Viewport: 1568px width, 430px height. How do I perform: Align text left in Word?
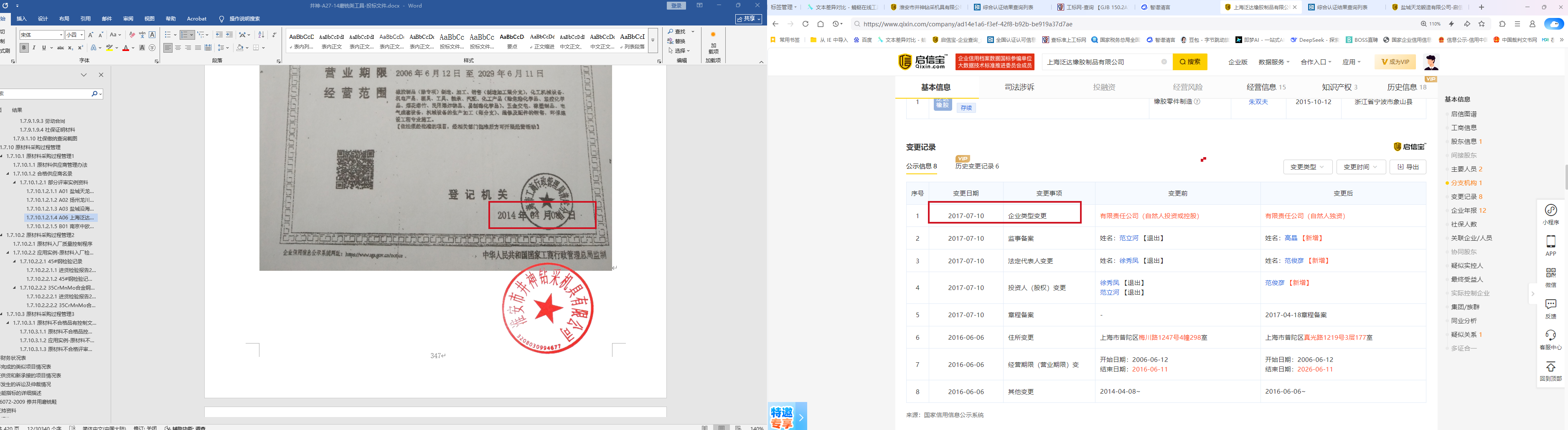(168, 48)
